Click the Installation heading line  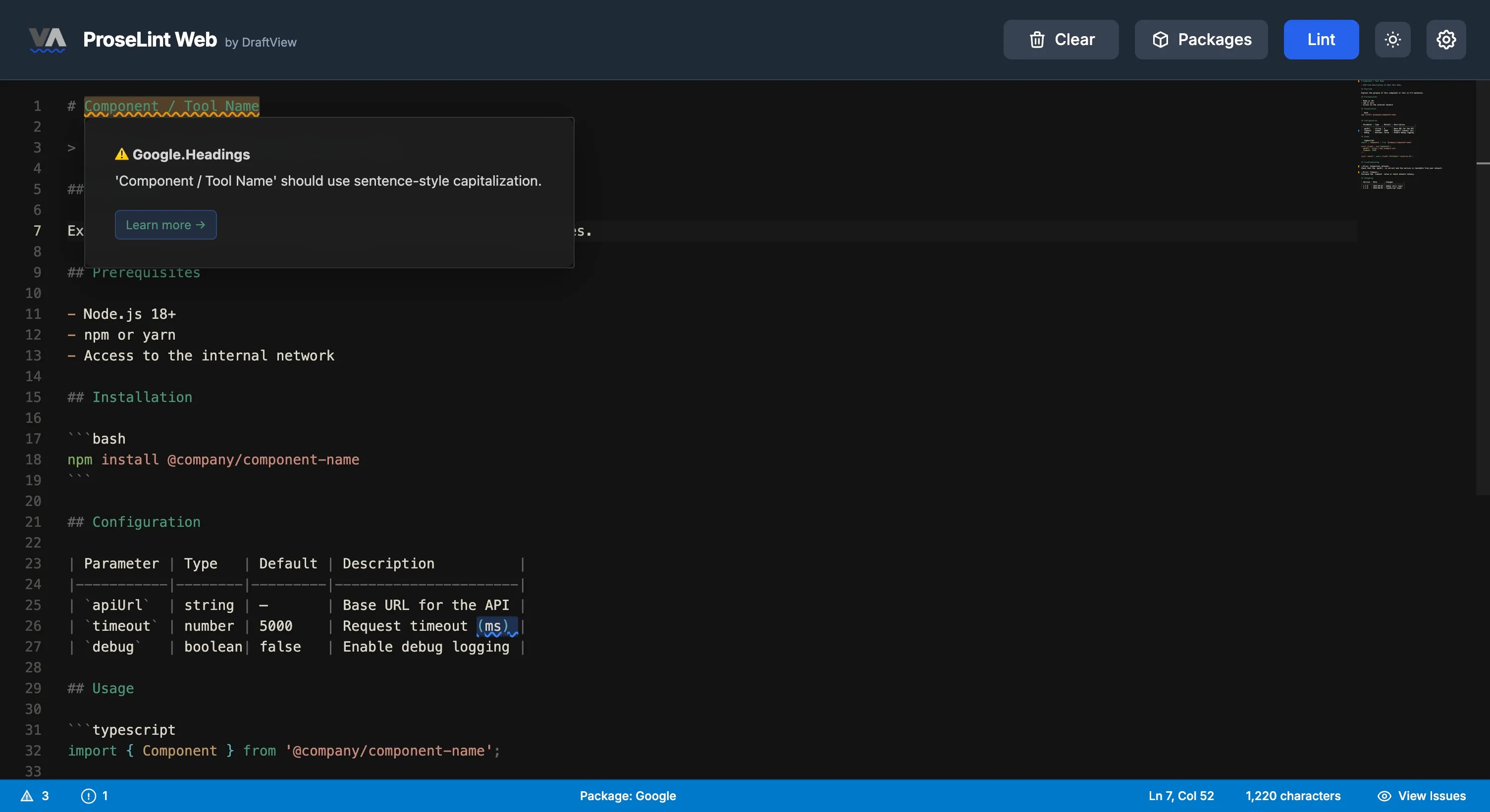tap(130, 397)
